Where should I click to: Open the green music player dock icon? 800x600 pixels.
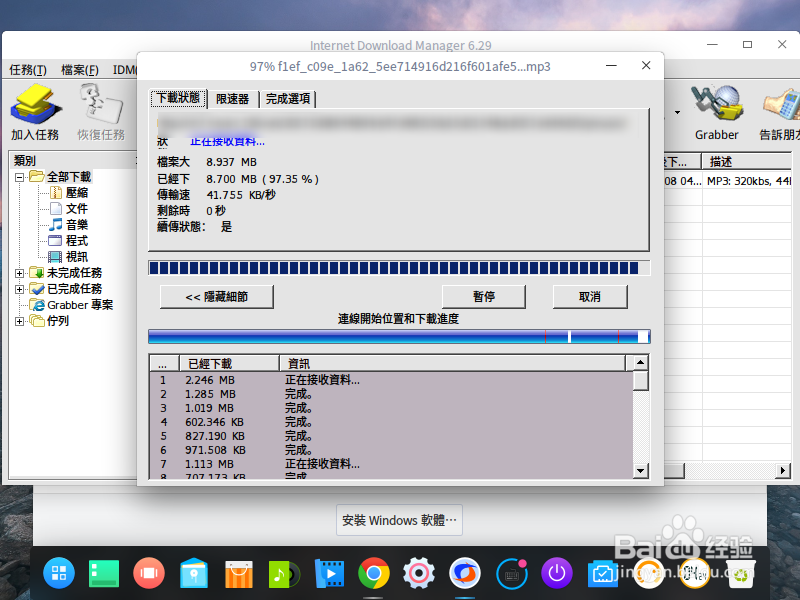(284, 574)
